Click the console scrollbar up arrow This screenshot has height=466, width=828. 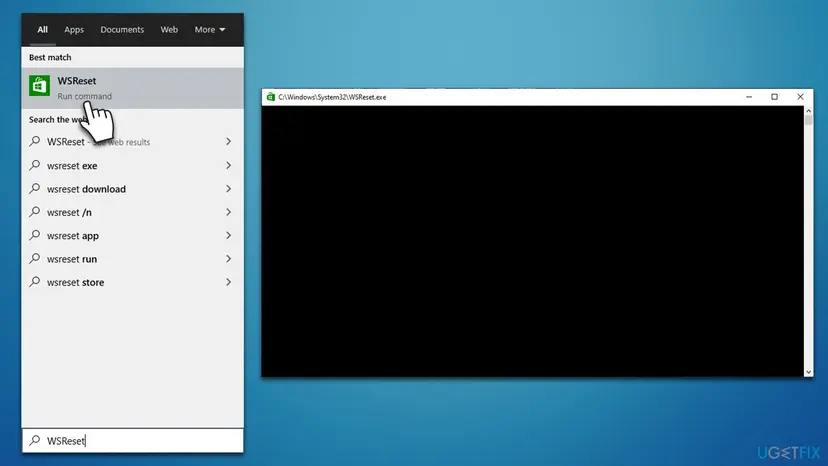tap(808, 111)
